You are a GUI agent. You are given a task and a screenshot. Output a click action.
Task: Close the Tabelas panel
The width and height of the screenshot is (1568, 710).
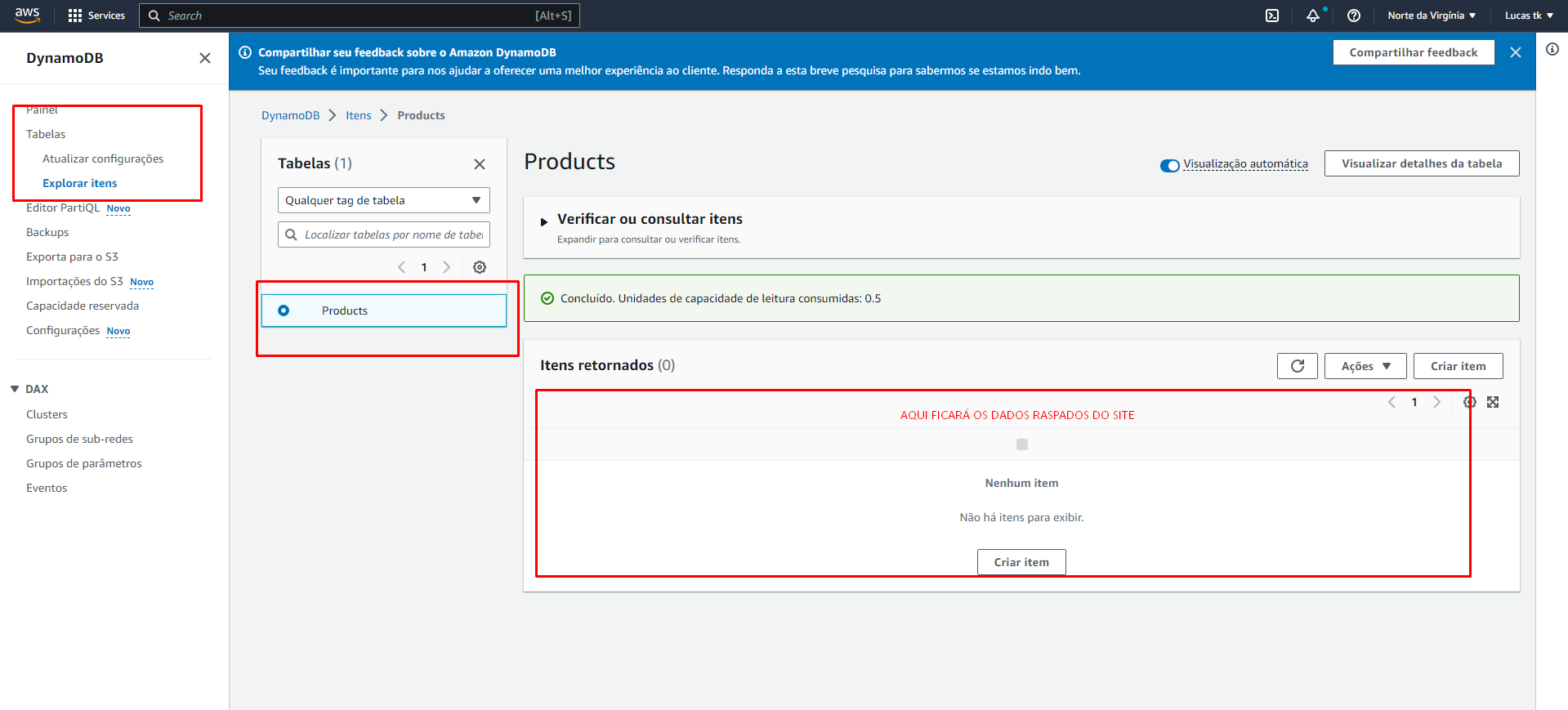tap(480, 164)
